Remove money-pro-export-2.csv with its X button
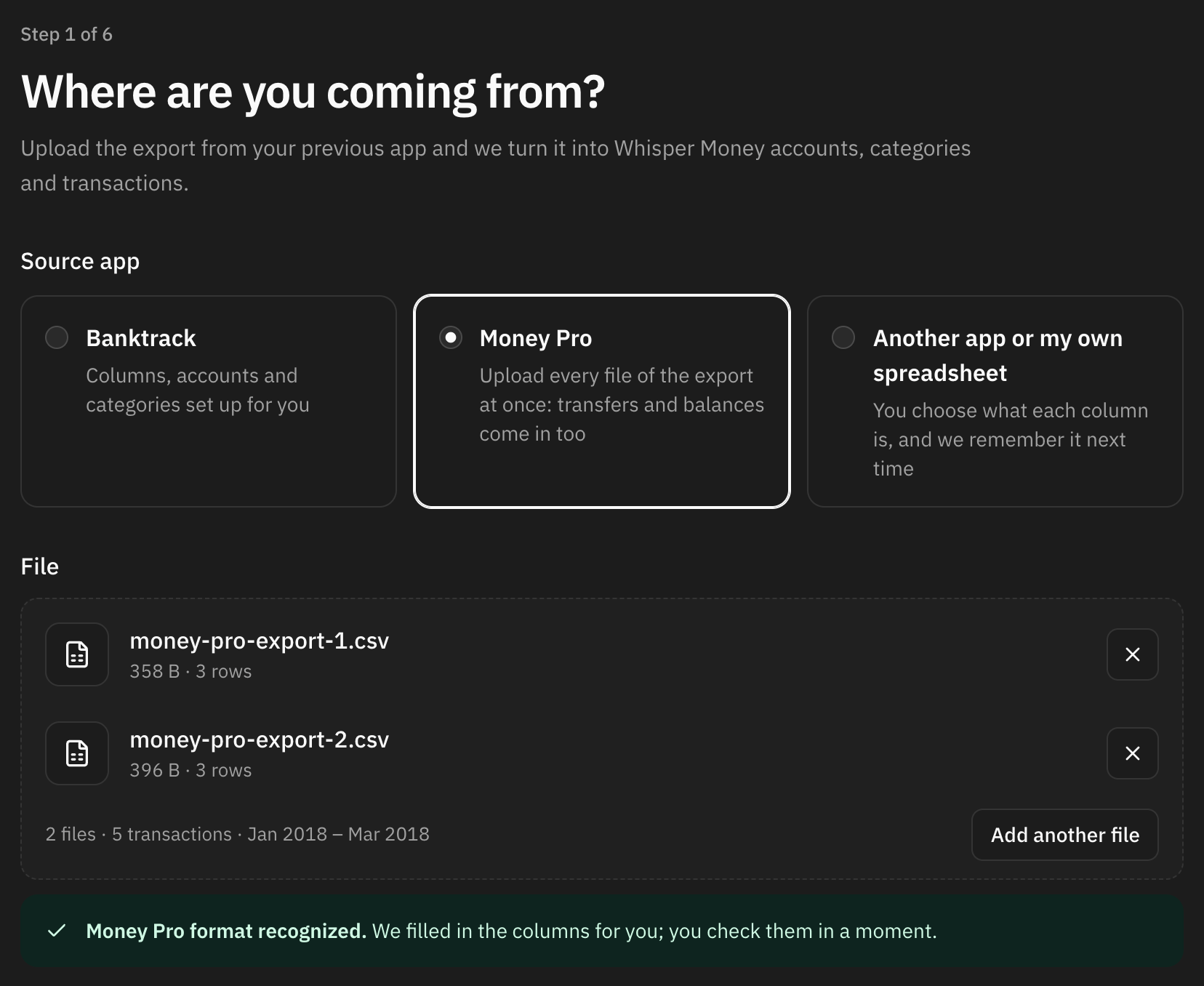This screenshot has width=1204, height=986. 1132,753
